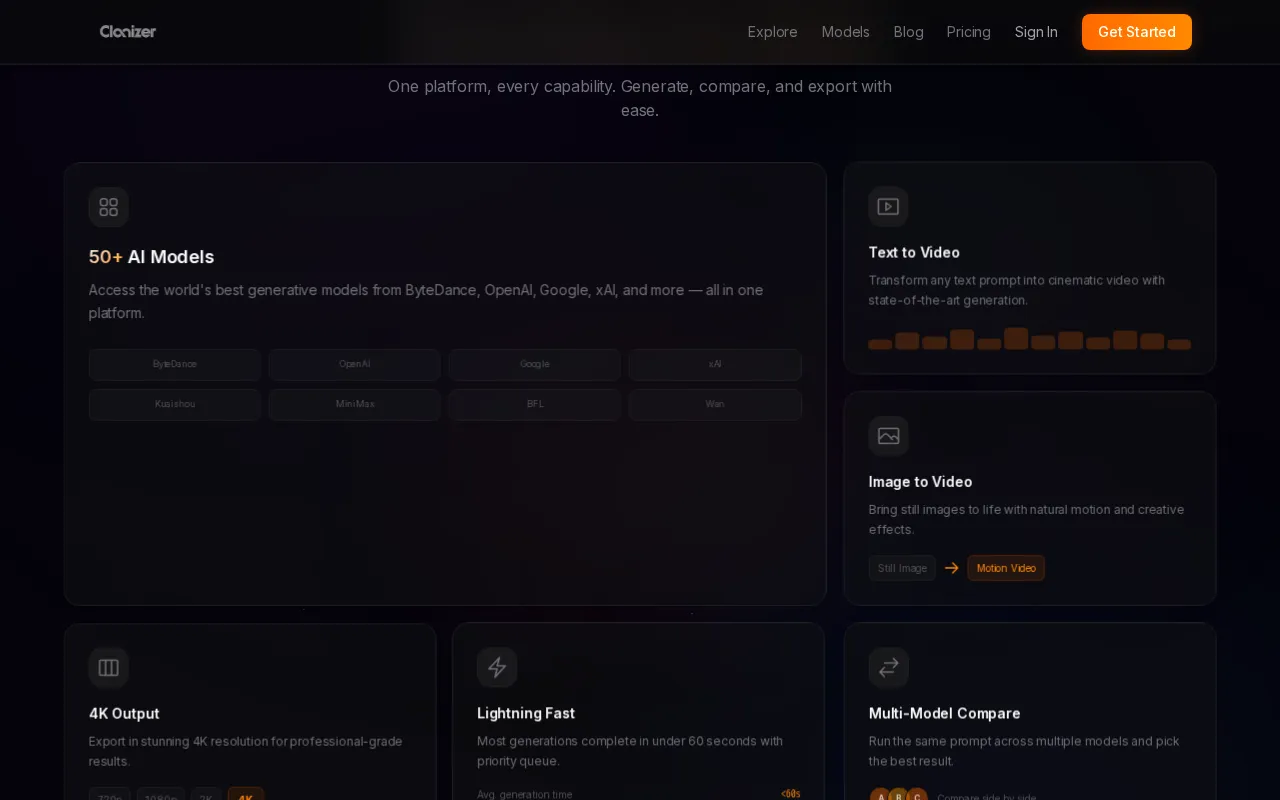Click the 4K Output heading

tap(124, 713)
